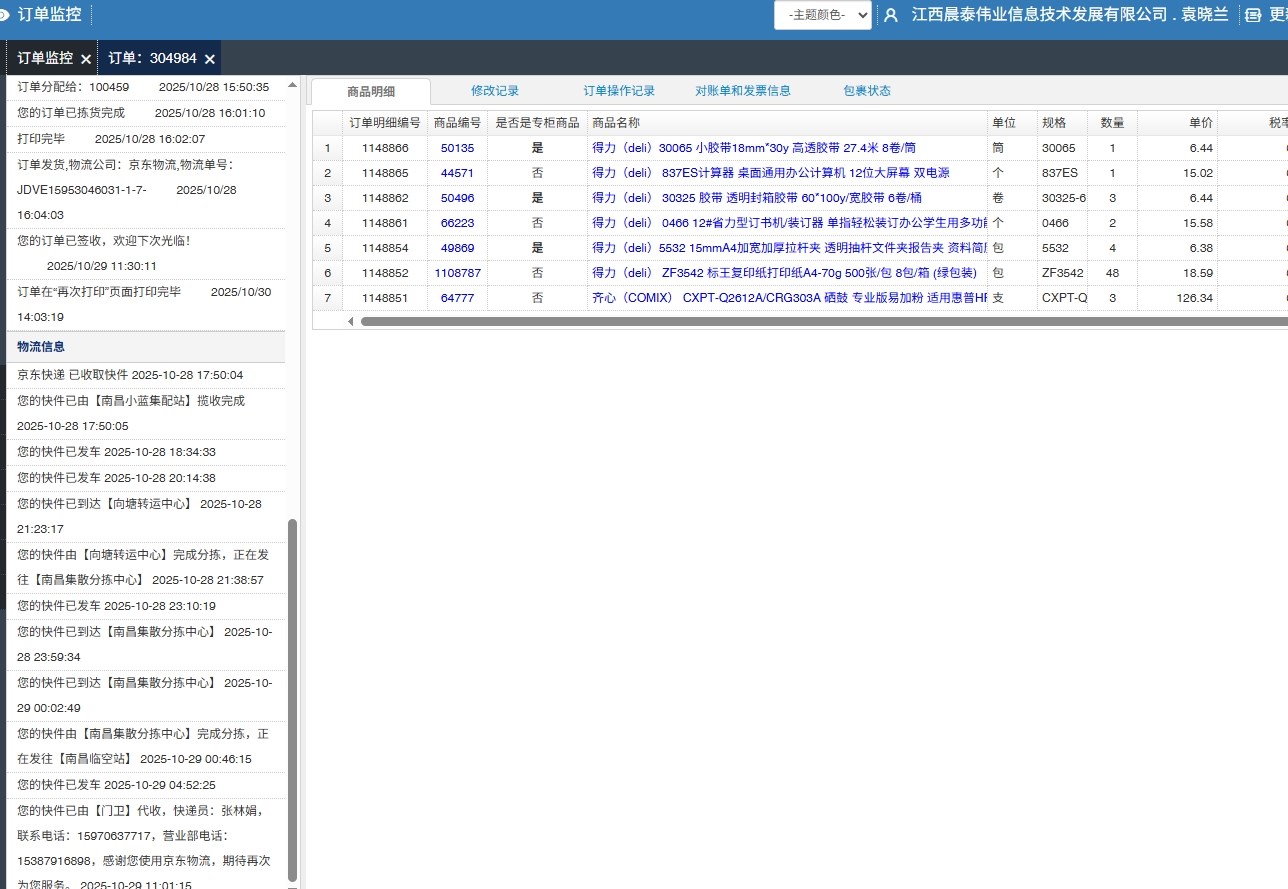Click product code link 1108787
The width and height of the screenshot is (1288, 889).
457,273
